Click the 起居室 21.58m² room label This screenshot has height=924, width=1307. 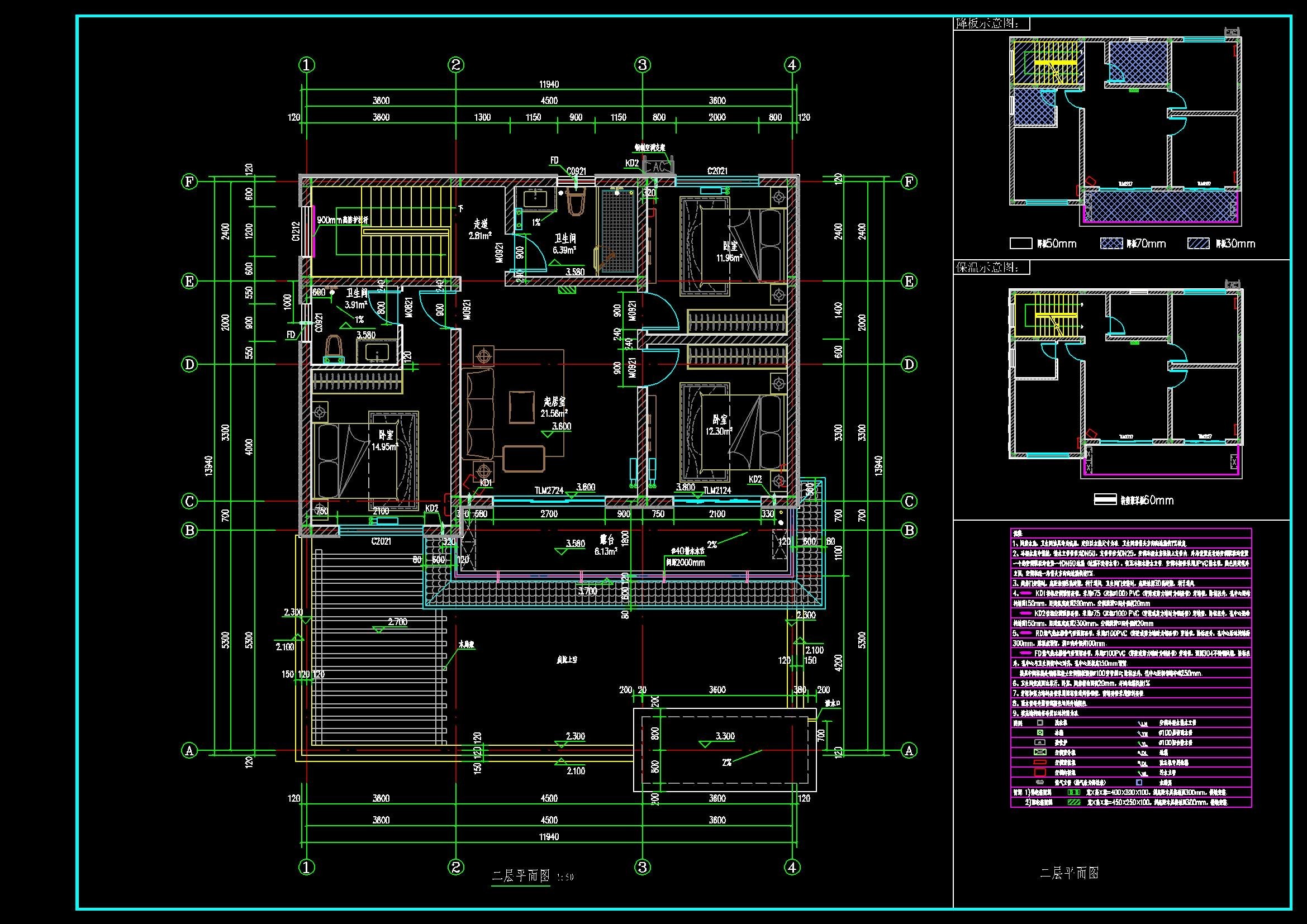tap(553, 406)
